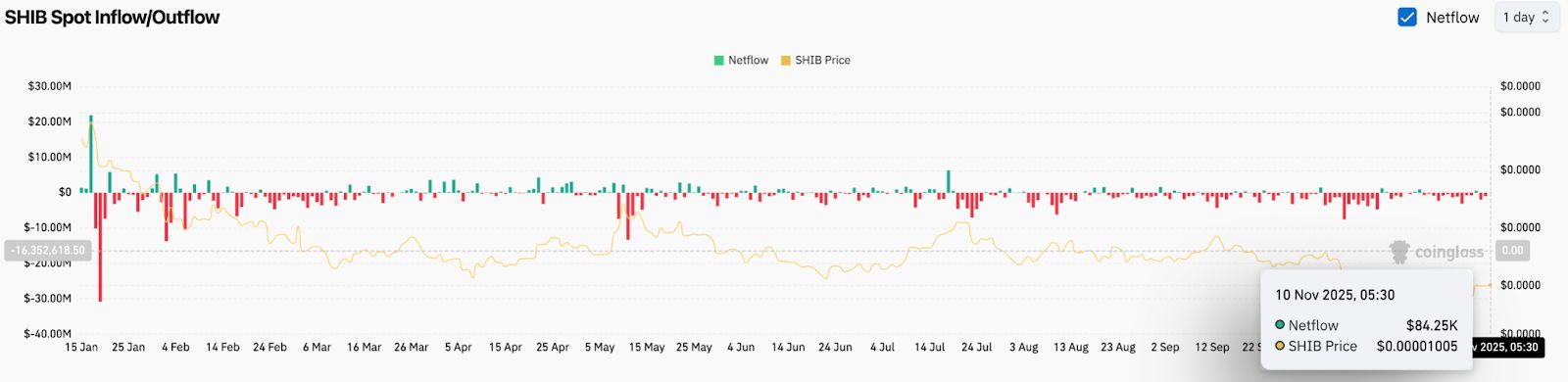Toggle the SHIB Price legend series
Image resolution: width=1568 pixels, height=382 pixels.
[x=815, y=60]
